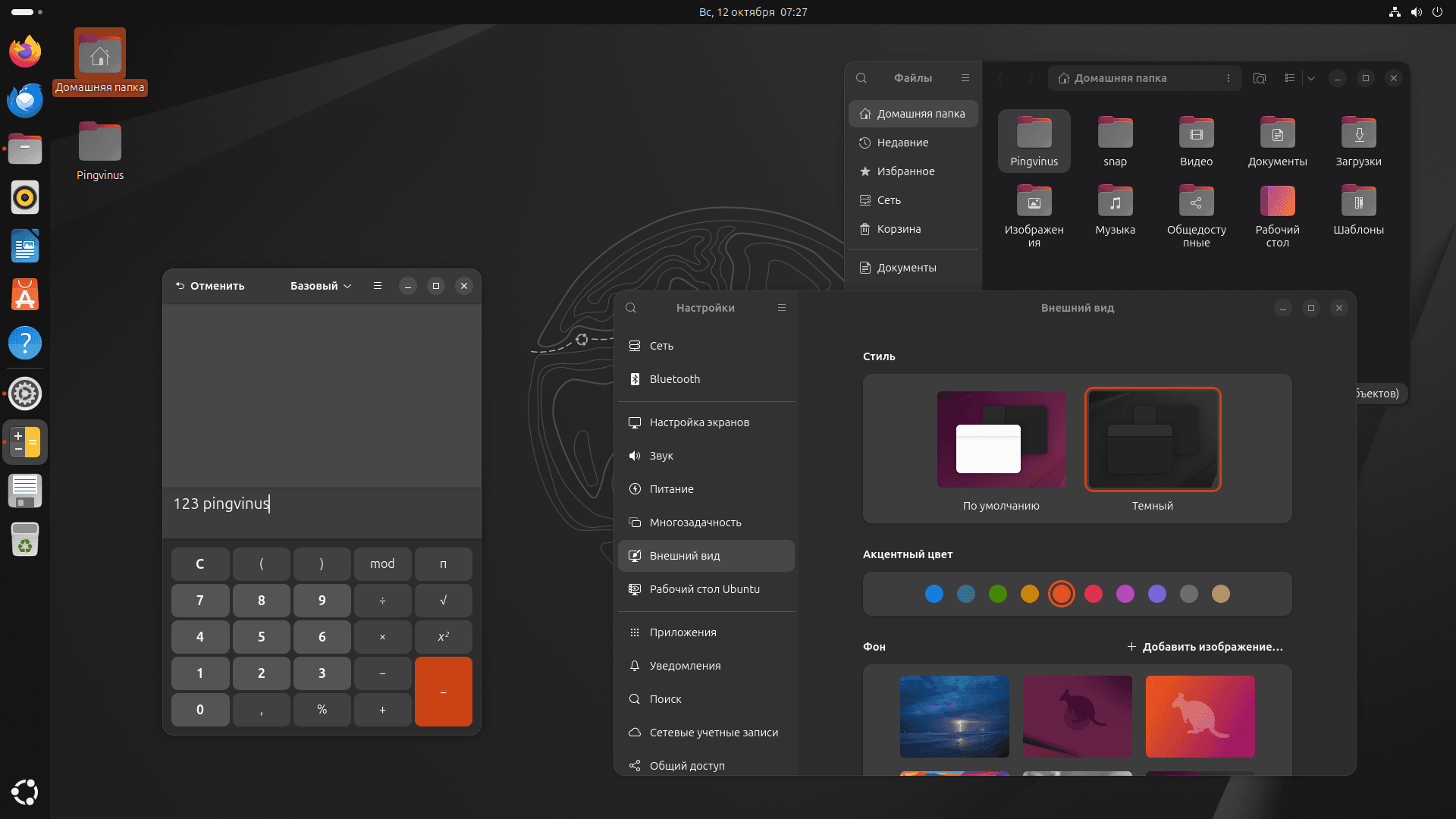Click the search icon in Settings sidebar
The image size is (1456, 819).
pos(631,308)
